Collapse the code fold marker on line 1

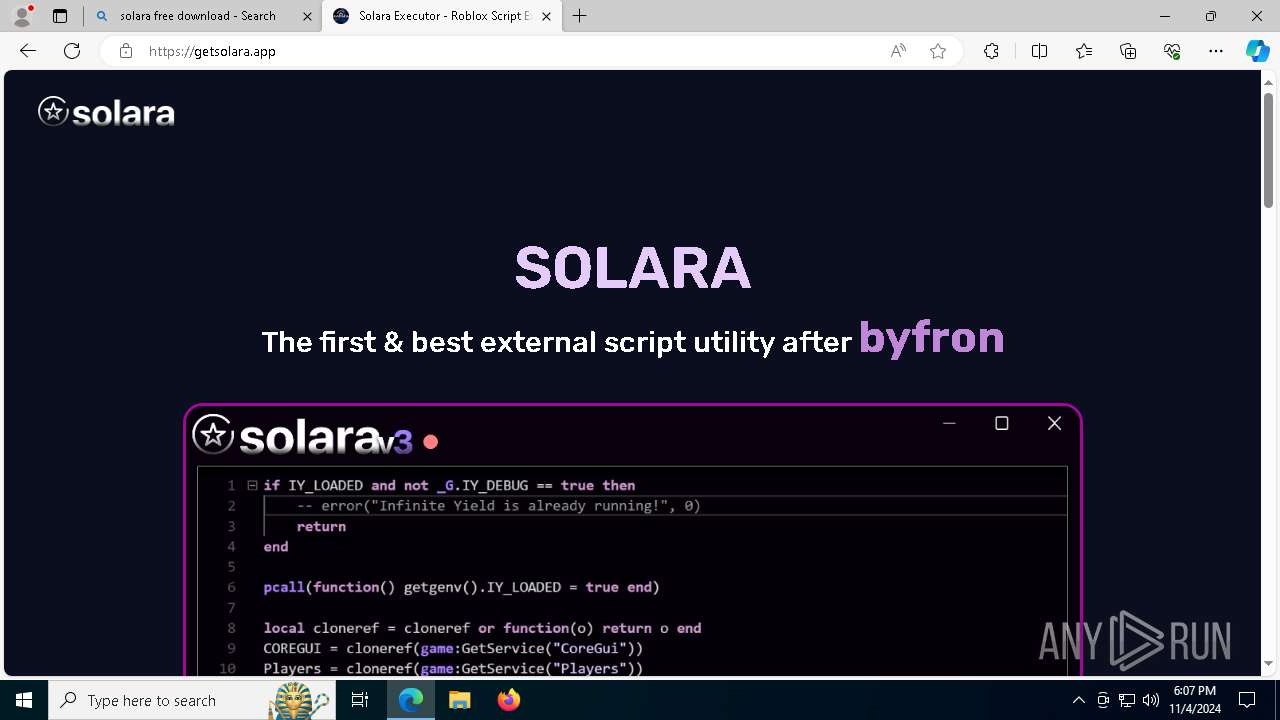tap(252, 485)
